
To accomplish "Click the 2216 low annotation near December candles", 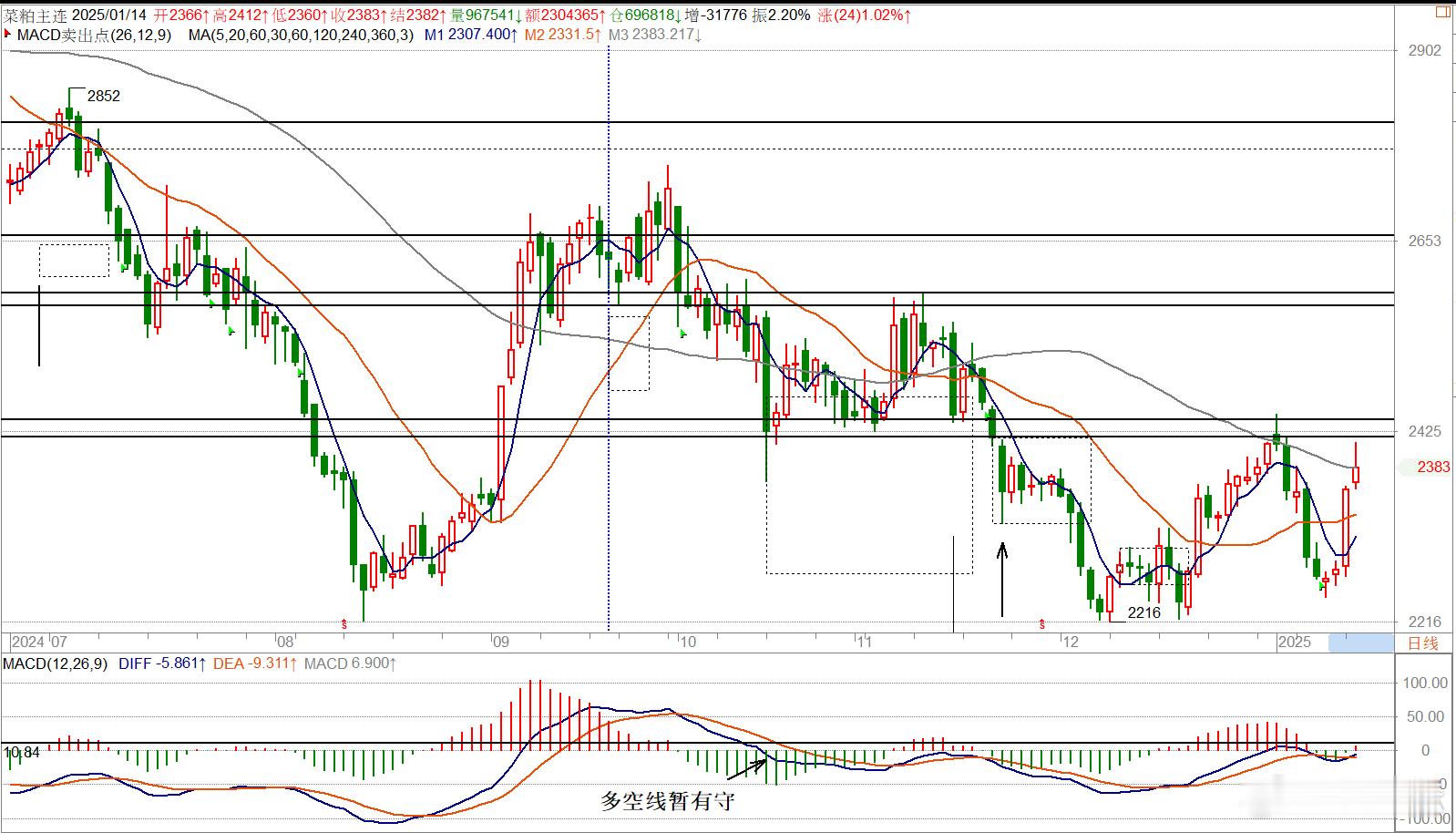I will point(1144,612).
